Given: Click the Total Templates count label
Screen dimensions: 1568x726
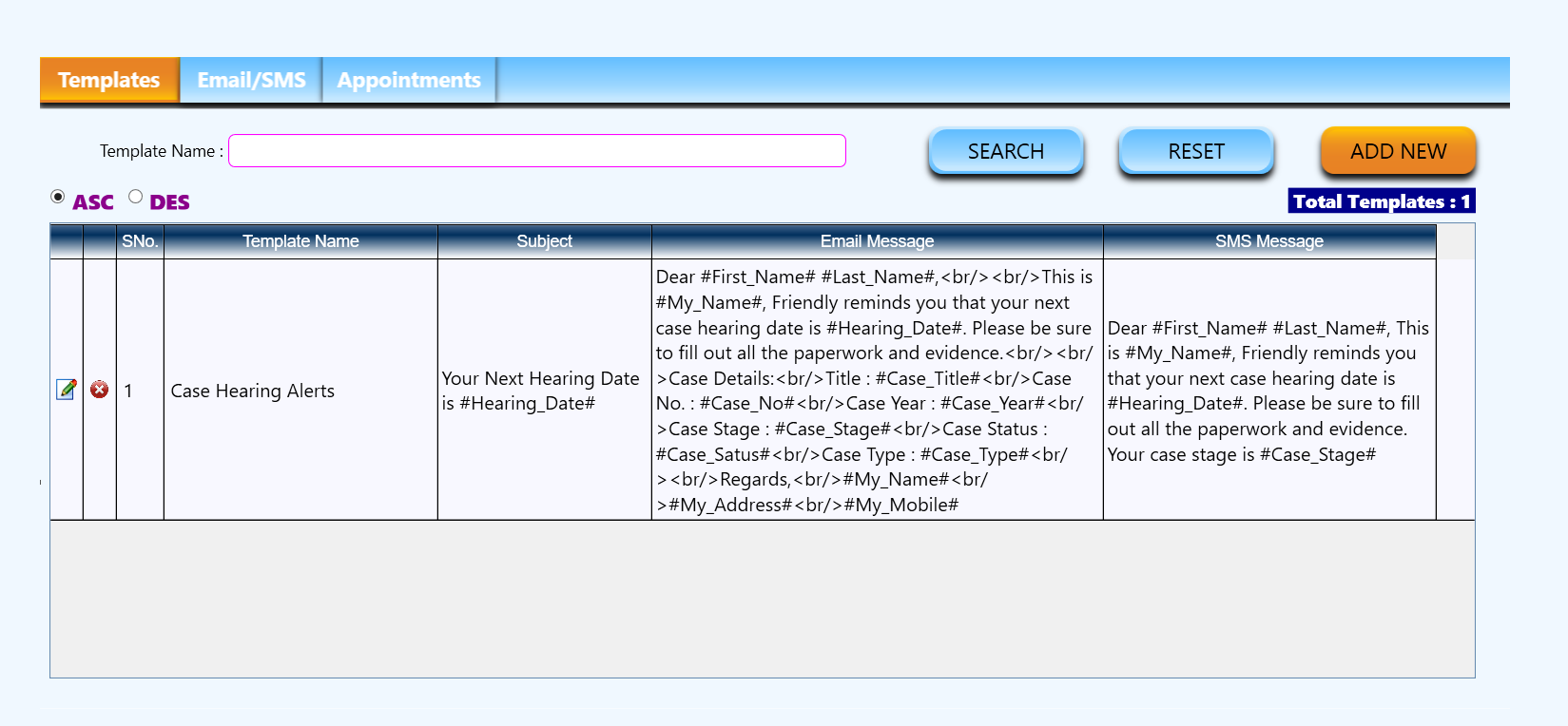Looking at the screenshot, I should [x=1381, y=201].
